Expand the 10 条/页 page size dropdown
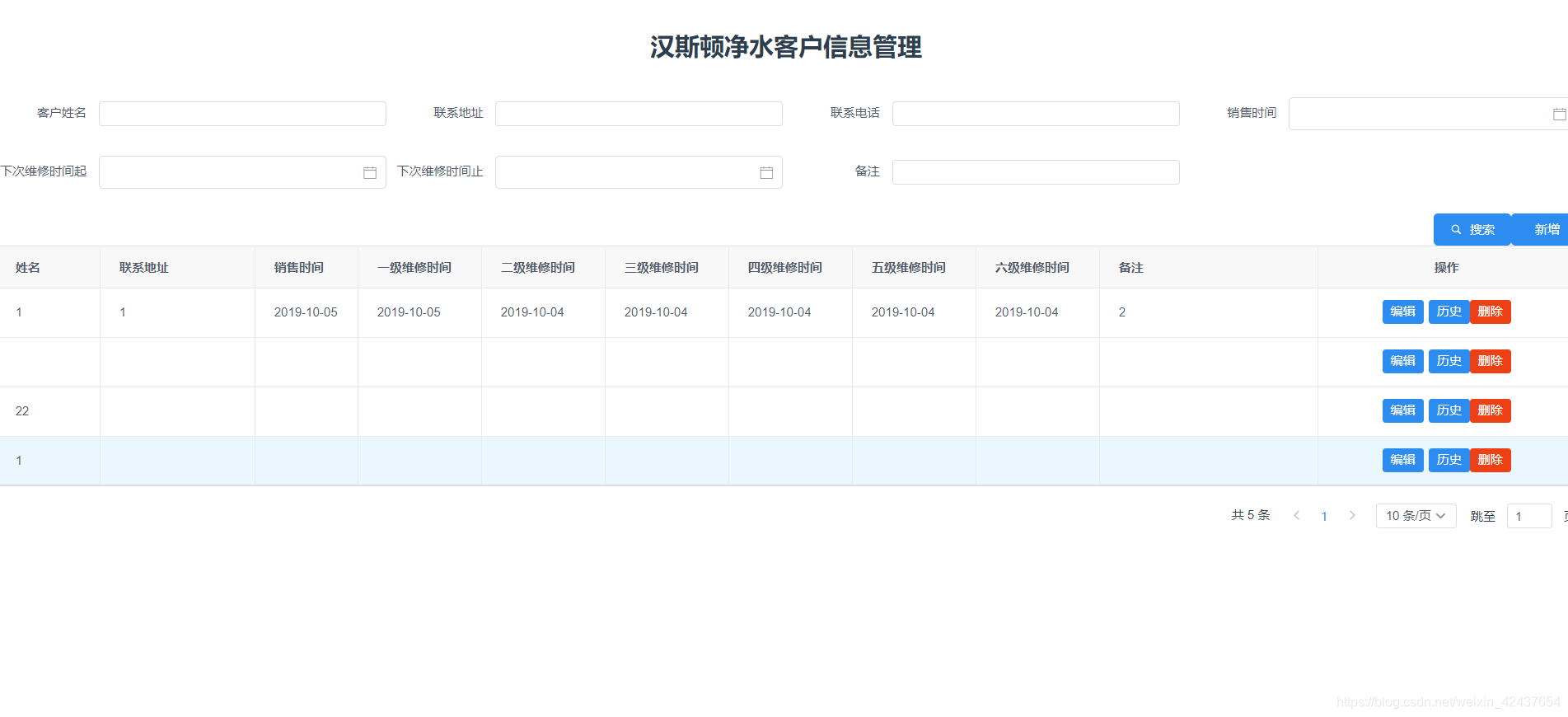This screenshot has height=717, width=1568. [x=1416, y=516]
